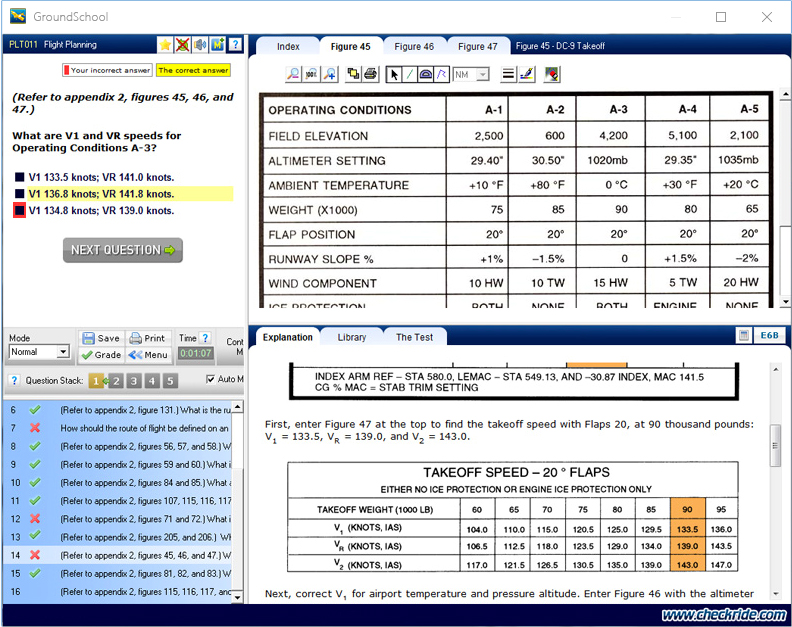Select the protractor tool
The height and width of the screenshot is (627, 792).
coord(426,75)
